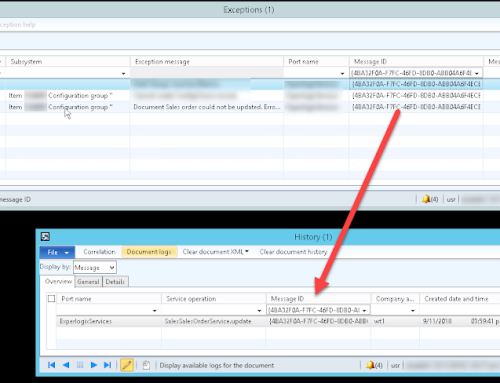Open Subsystem filter dropdown in Exceptions grid

123,73
